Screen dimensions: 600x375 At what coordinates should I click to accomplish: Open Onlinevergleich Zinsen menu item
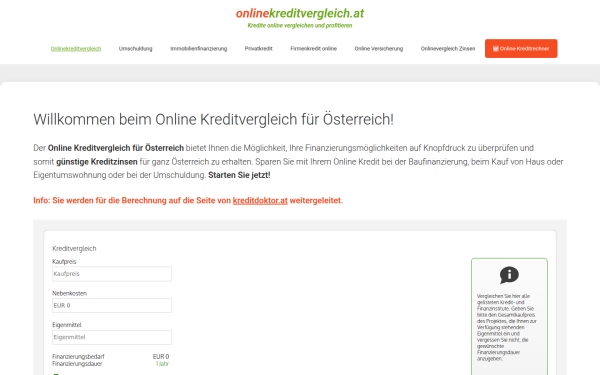pyautogui.click(x=448, y=49)
